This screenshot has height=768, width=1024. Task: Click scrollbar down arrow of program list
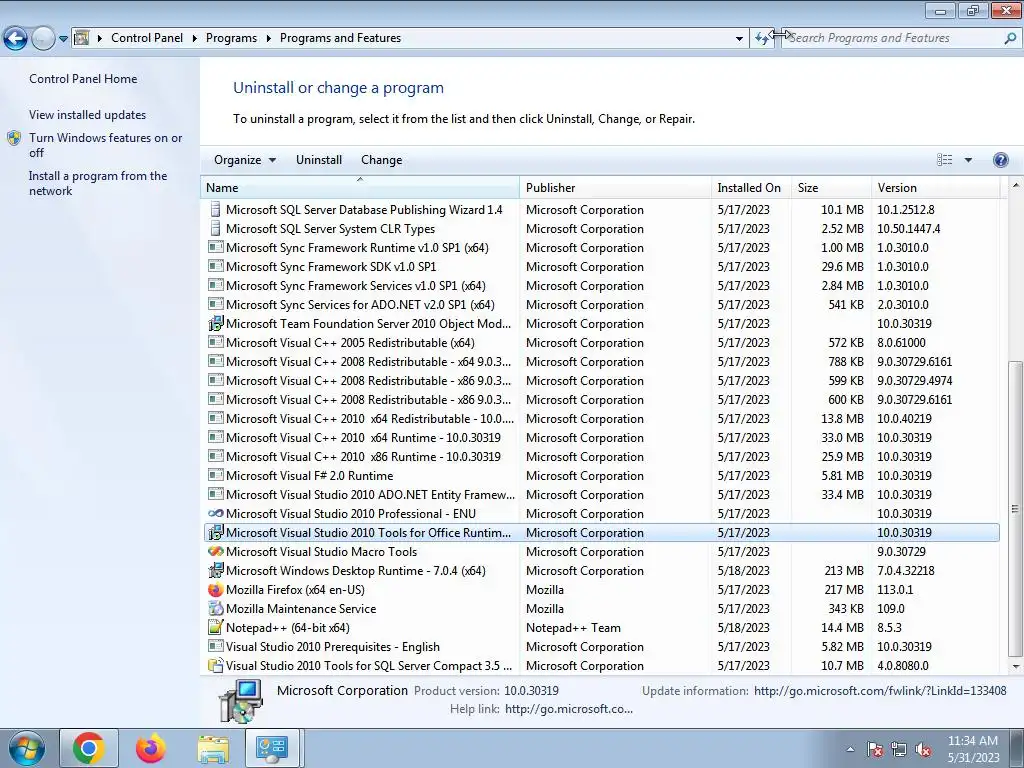(x=1016, y=666)
